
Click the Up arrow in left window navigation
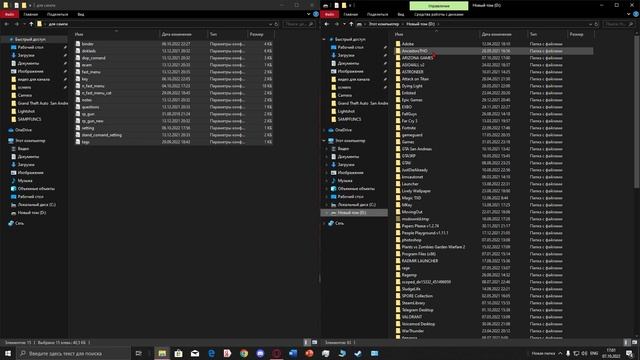pyautogui.click(x=31, y=24)
